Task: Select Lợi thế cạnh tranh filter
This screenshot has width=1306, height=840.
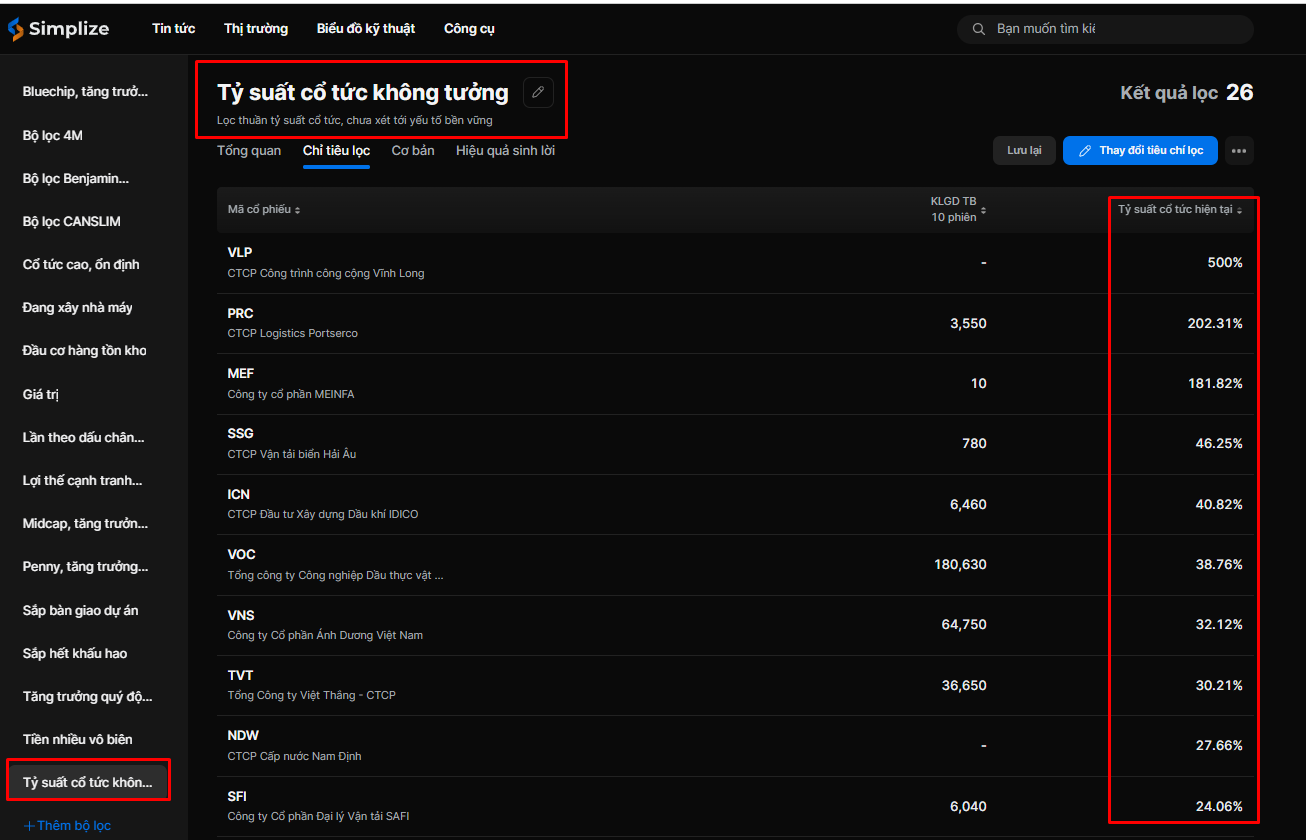Action: [82, 480]
